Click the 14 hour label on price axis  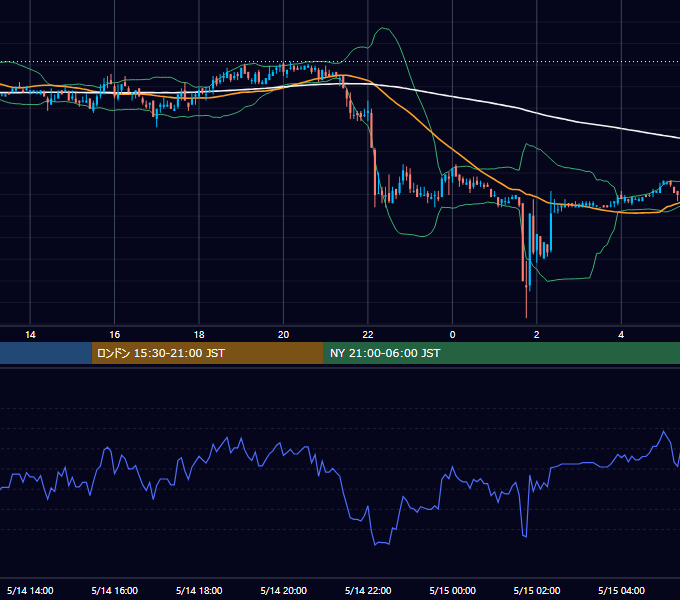[30, 335]
